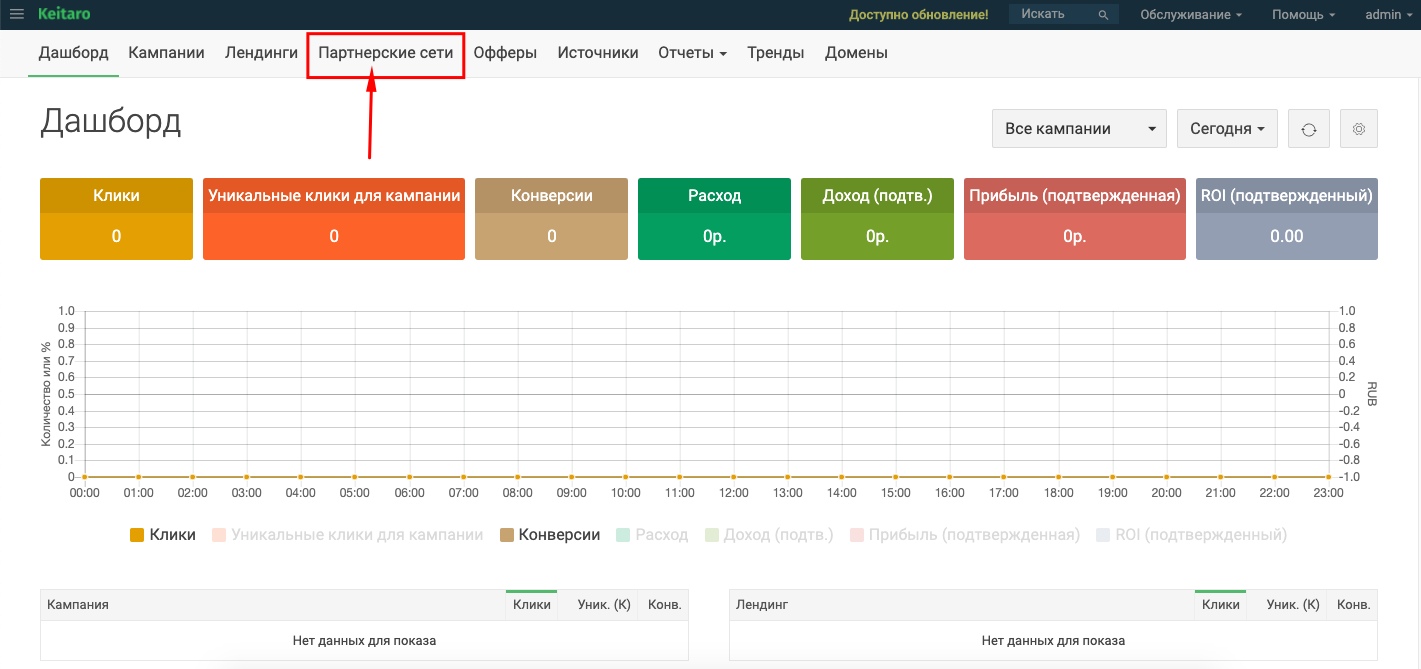Image resolution: width=1421 pixels, height=669 pixels.
Task: Go to Партнерские сети tab
Action: point(386,53)
